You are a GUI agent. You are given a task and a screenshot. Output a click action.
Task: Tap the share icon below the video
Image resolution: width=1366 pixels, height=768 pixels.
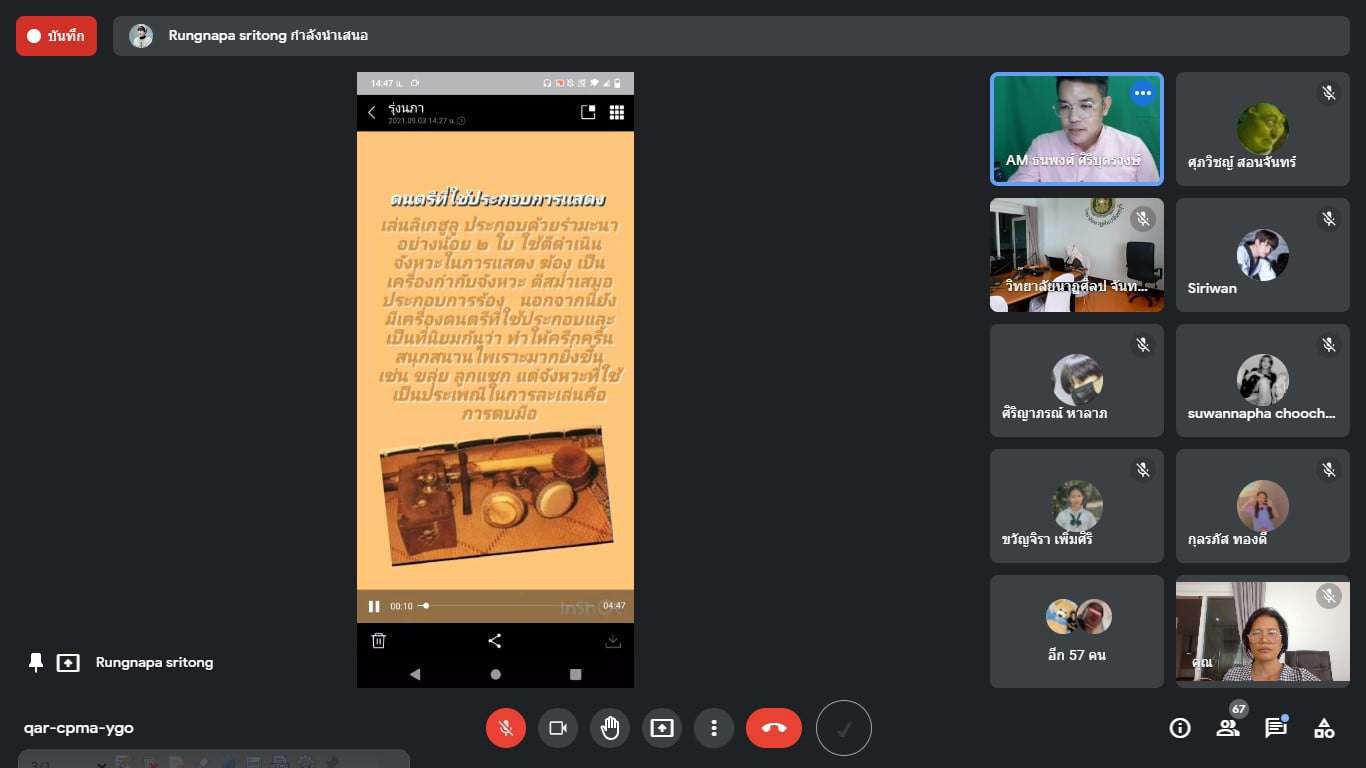click(495, 641)
